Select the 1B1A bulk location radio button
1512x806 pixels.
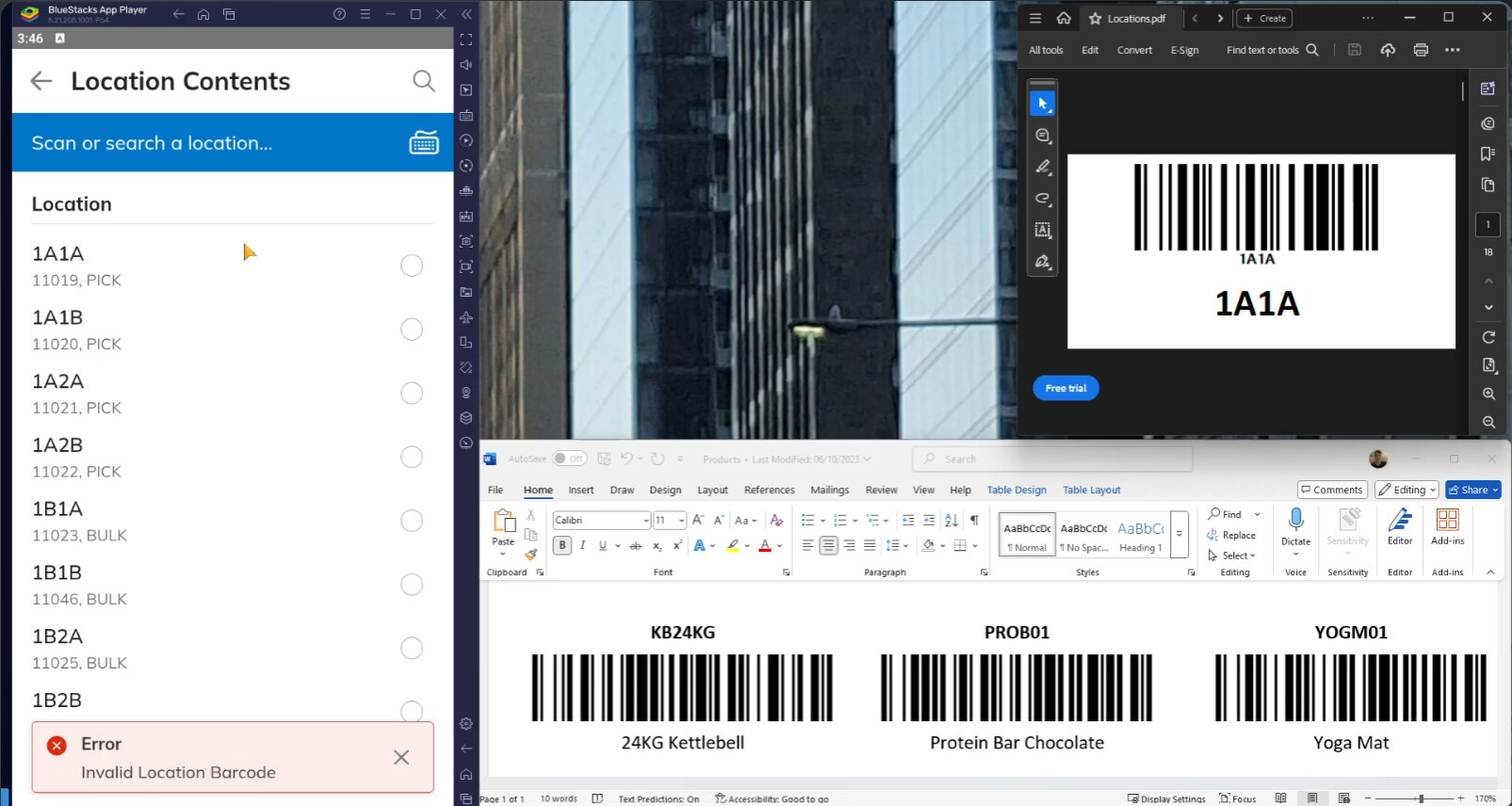[x=412, y=521]
